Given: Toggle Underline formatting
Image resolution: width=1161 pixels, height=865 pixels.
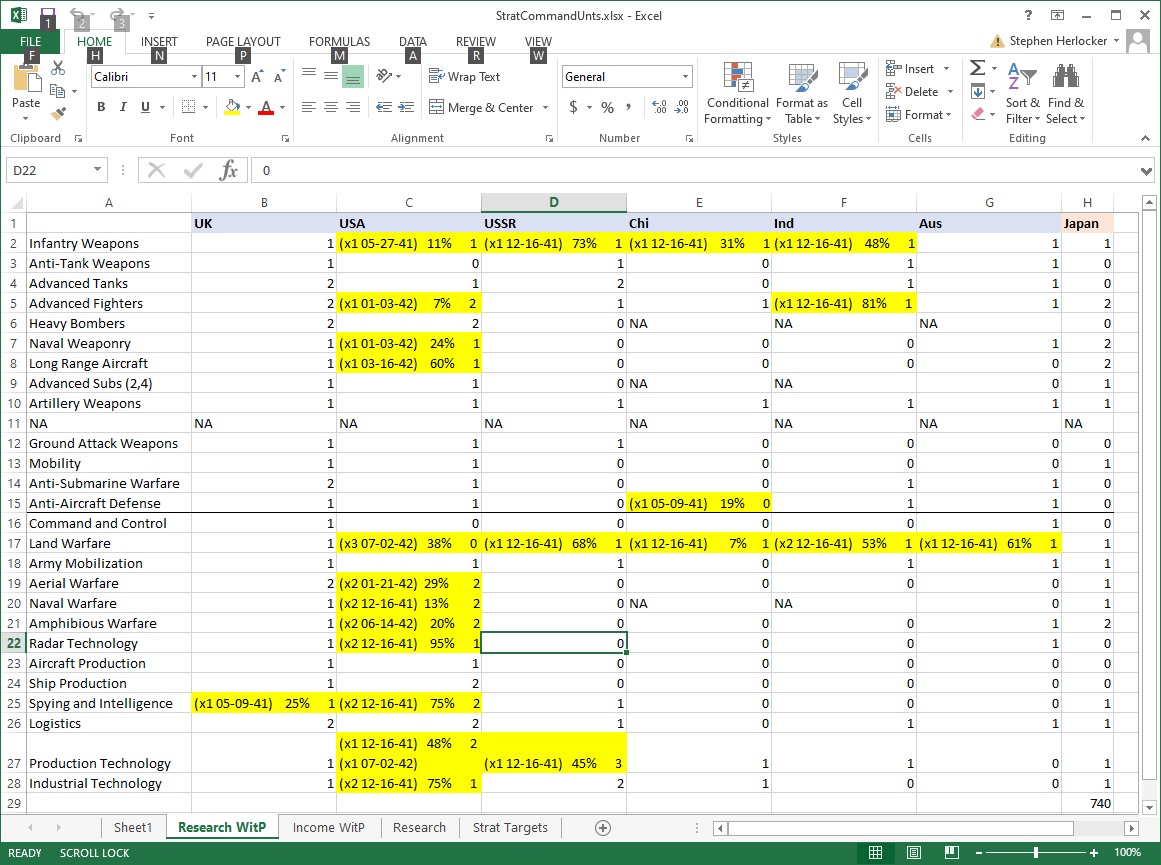Looking at the screenshot, I should tap(145, 107).
